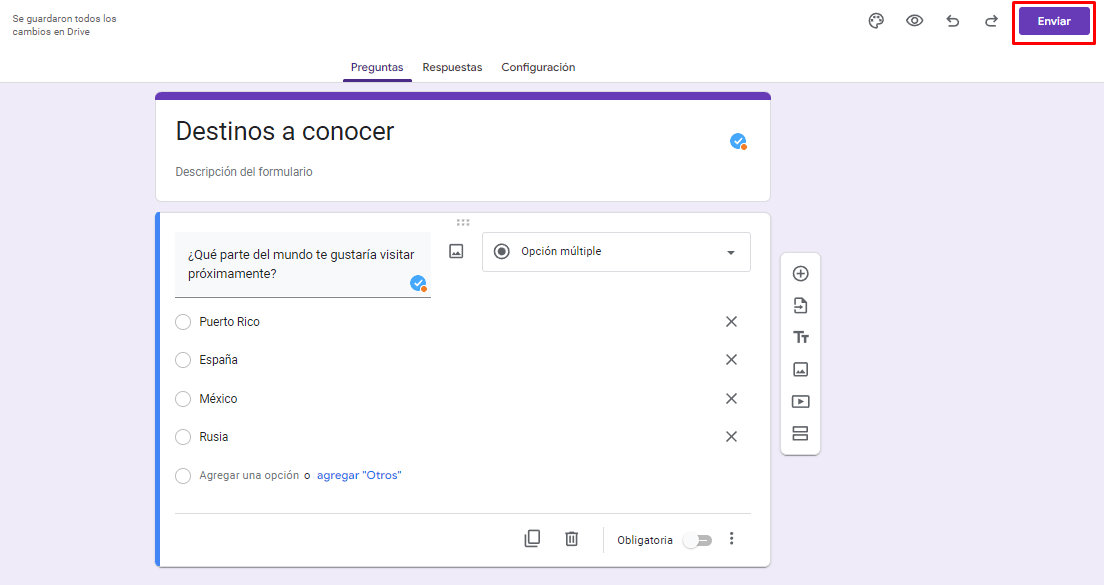Delete the question with trash icon
Viewport: 1104px width, 585px height.
point(571,539)
